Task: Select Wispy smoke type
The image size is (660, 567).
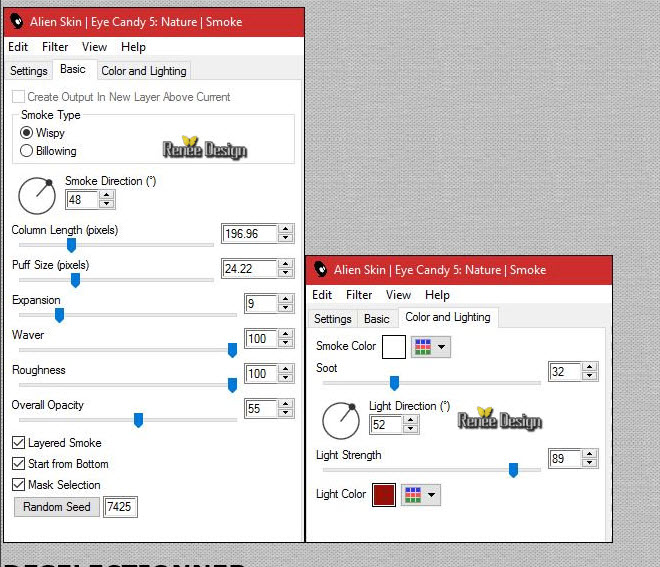Action: coord(26,133)
